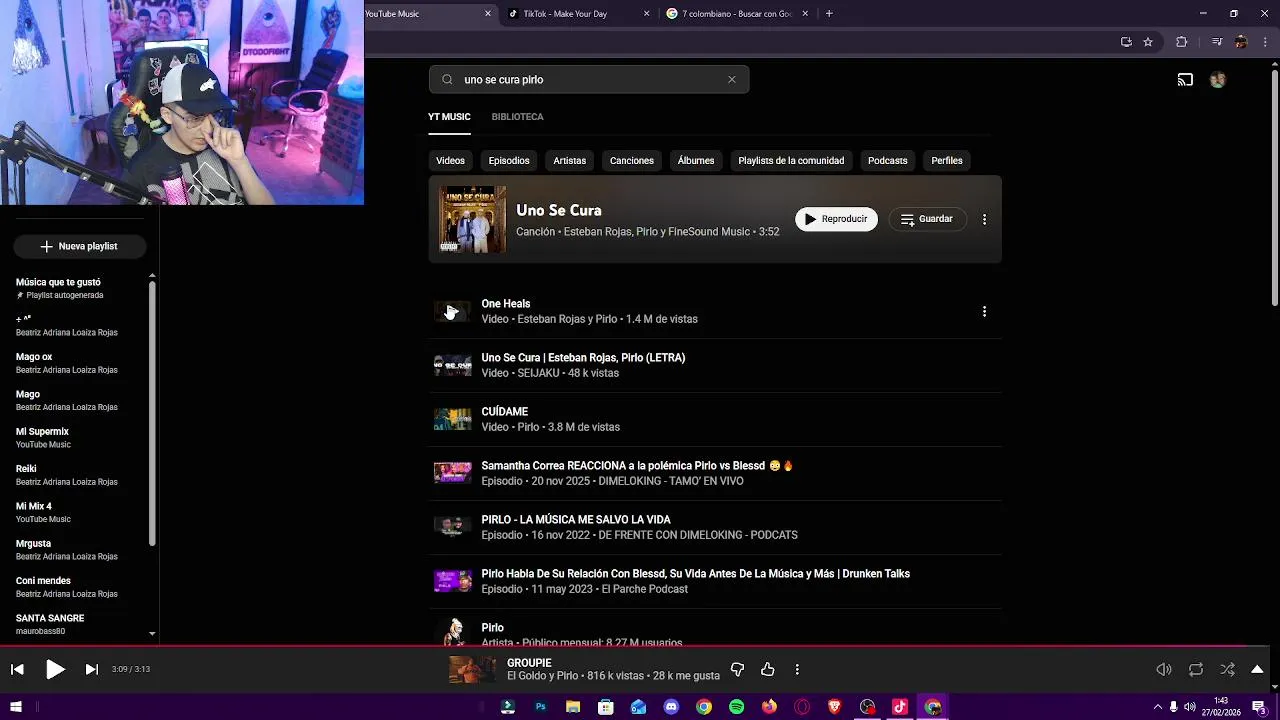This screenshot has height=720, width=1280.
Task: Select the YT MUSIC tab
Action: point(449,117)
